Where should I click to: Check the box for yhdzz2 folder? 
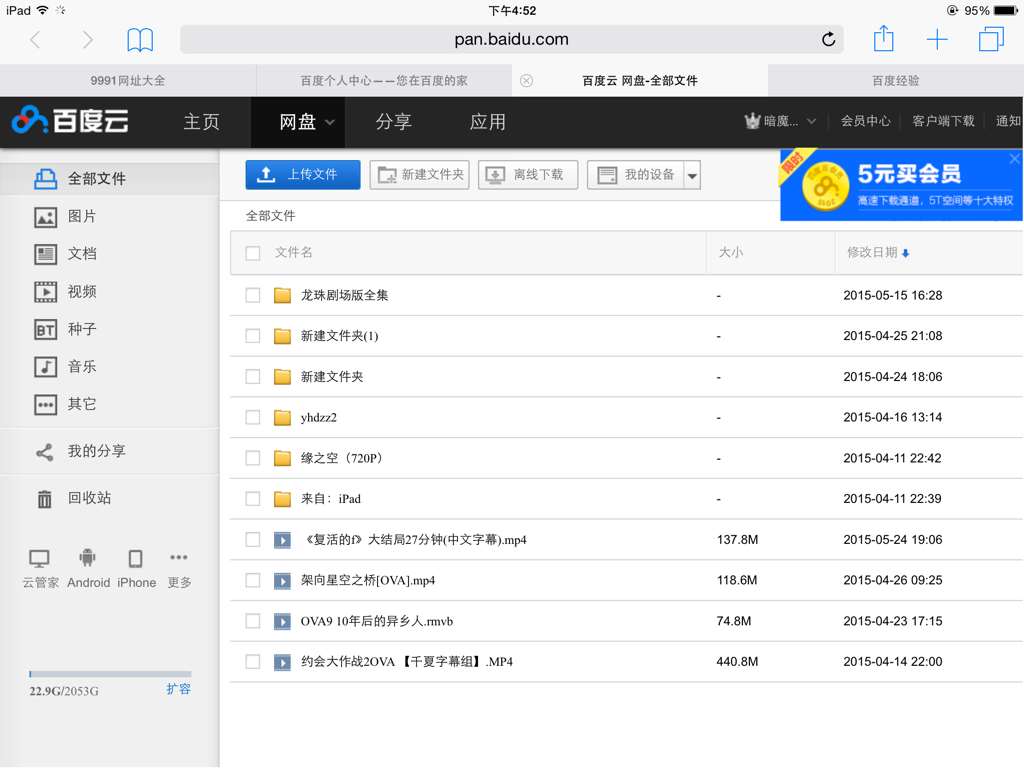coord(253,417)
